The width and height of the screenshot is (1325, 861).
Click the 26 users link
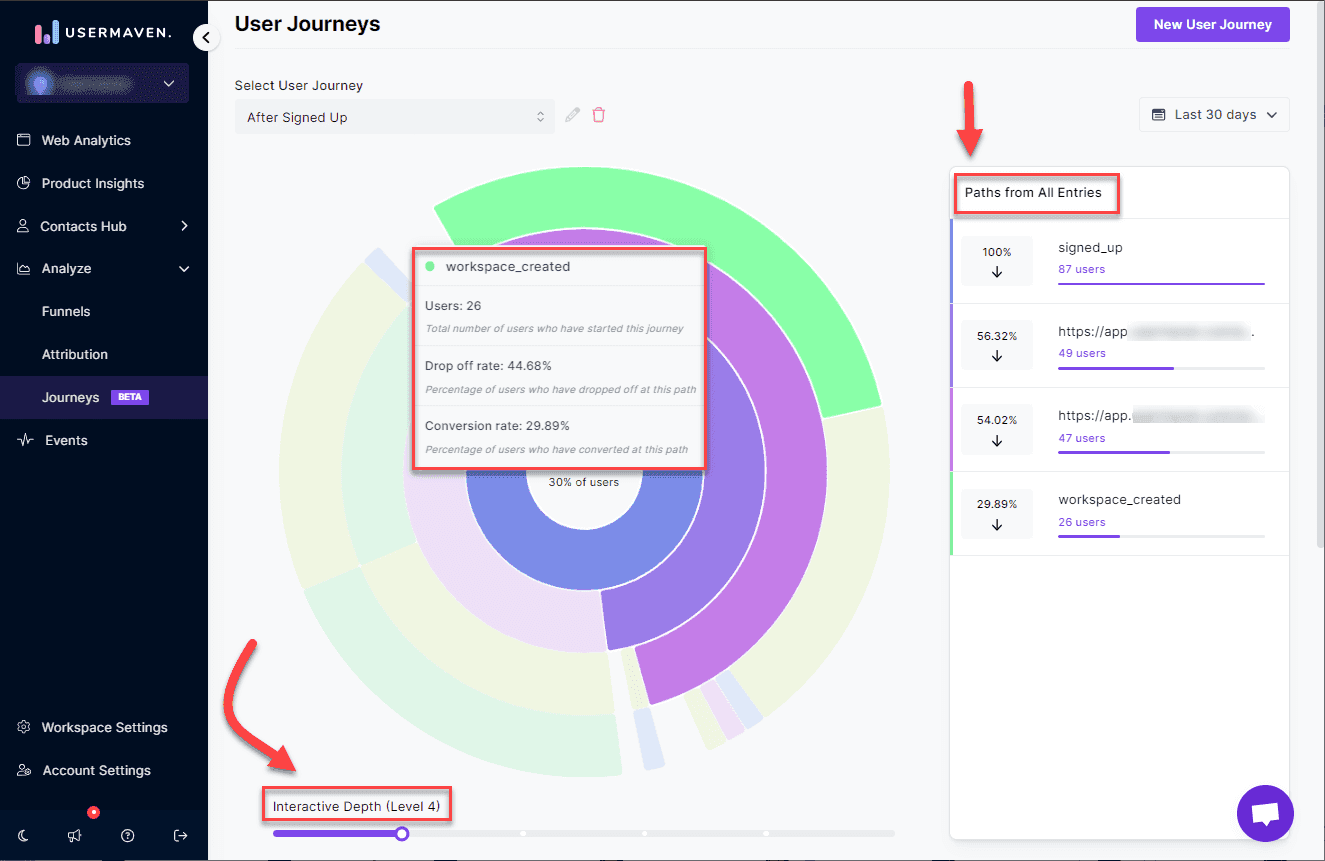click(x=1081, y=522)
